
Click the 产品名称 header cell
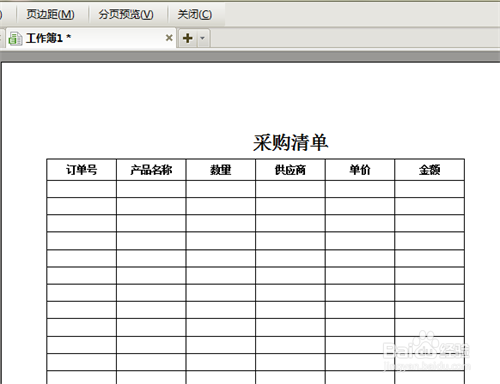[x=151, y=170]
